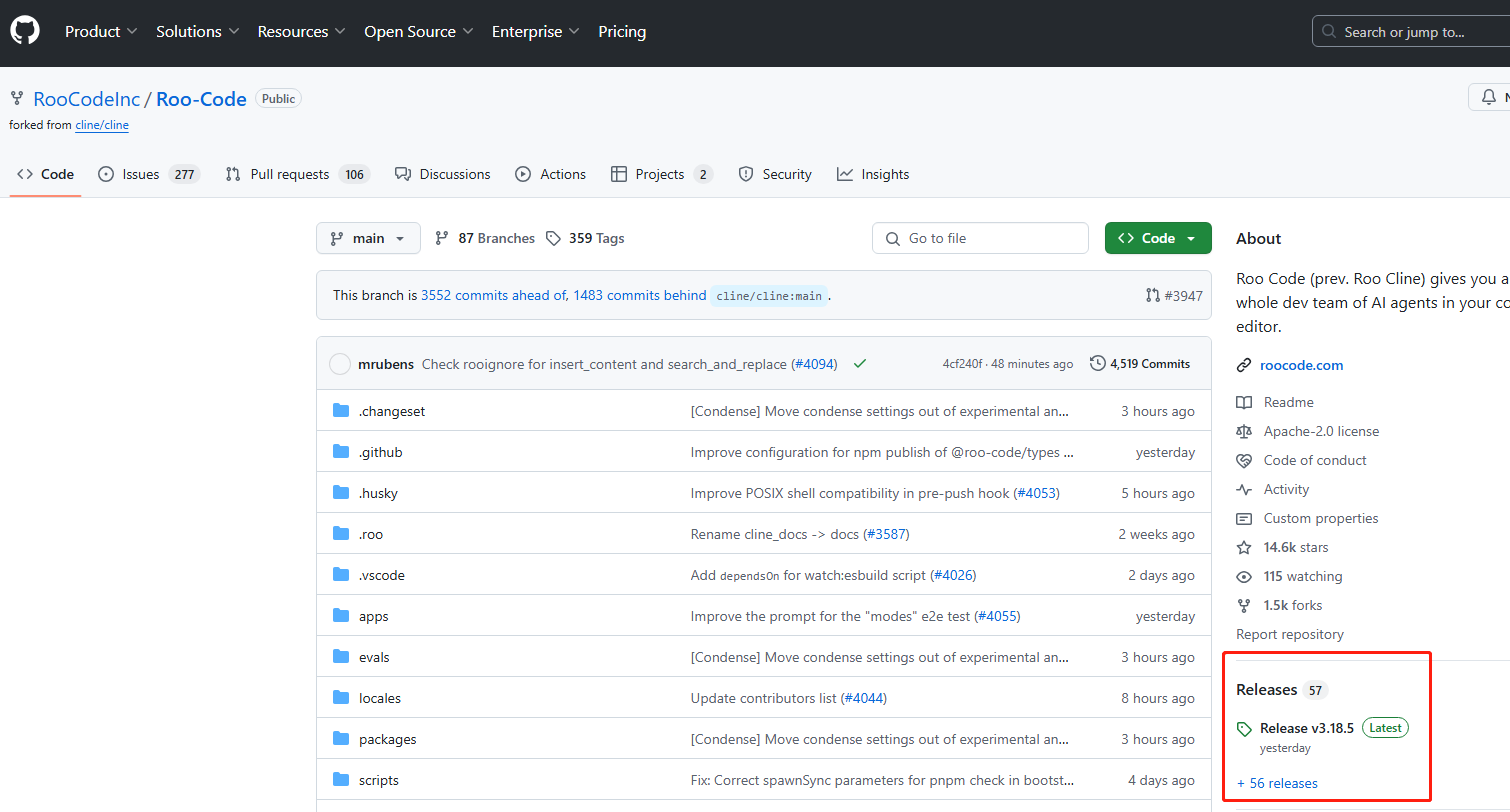
Task: Open the Code of conduct link
Action: (x=1315, y=460)
